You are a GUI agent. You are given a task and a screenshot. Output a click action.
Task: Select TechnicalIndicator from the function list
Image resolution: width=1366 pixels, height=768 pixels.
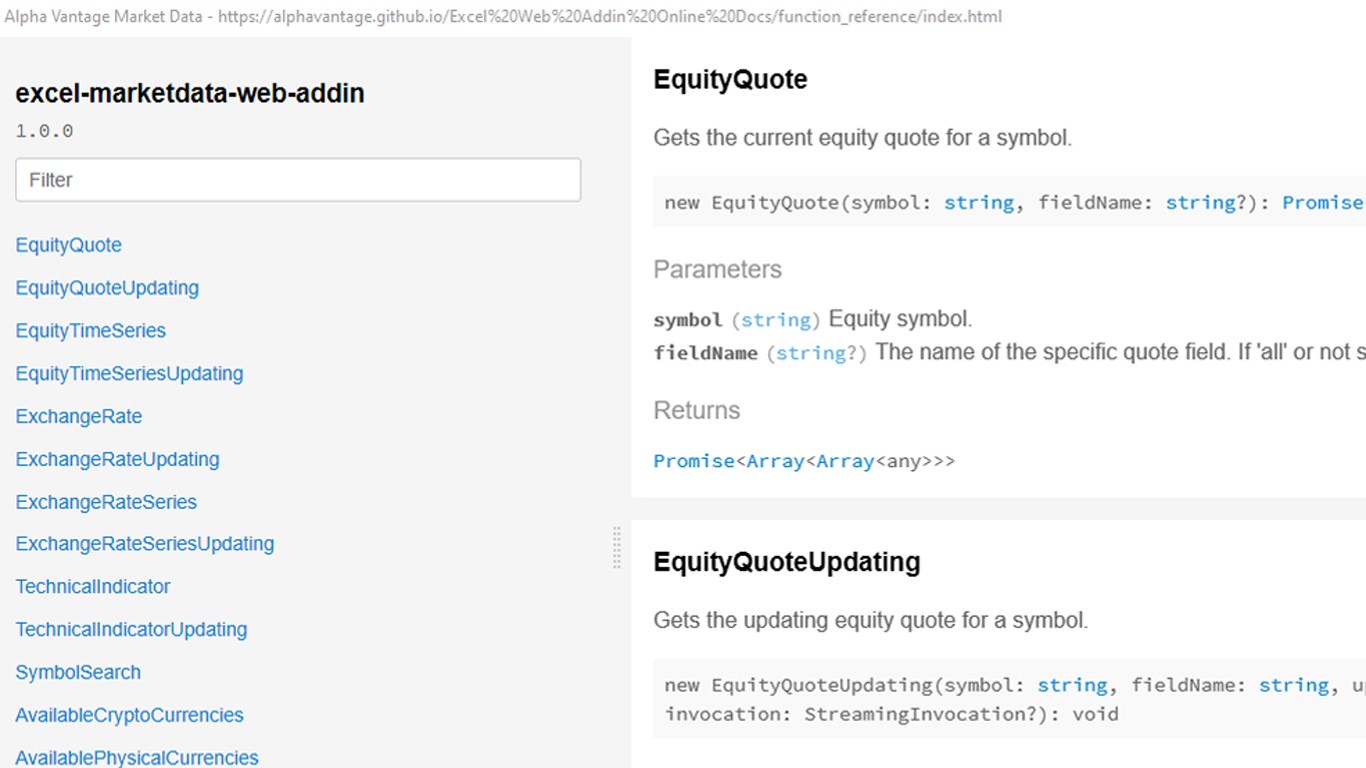93,587
